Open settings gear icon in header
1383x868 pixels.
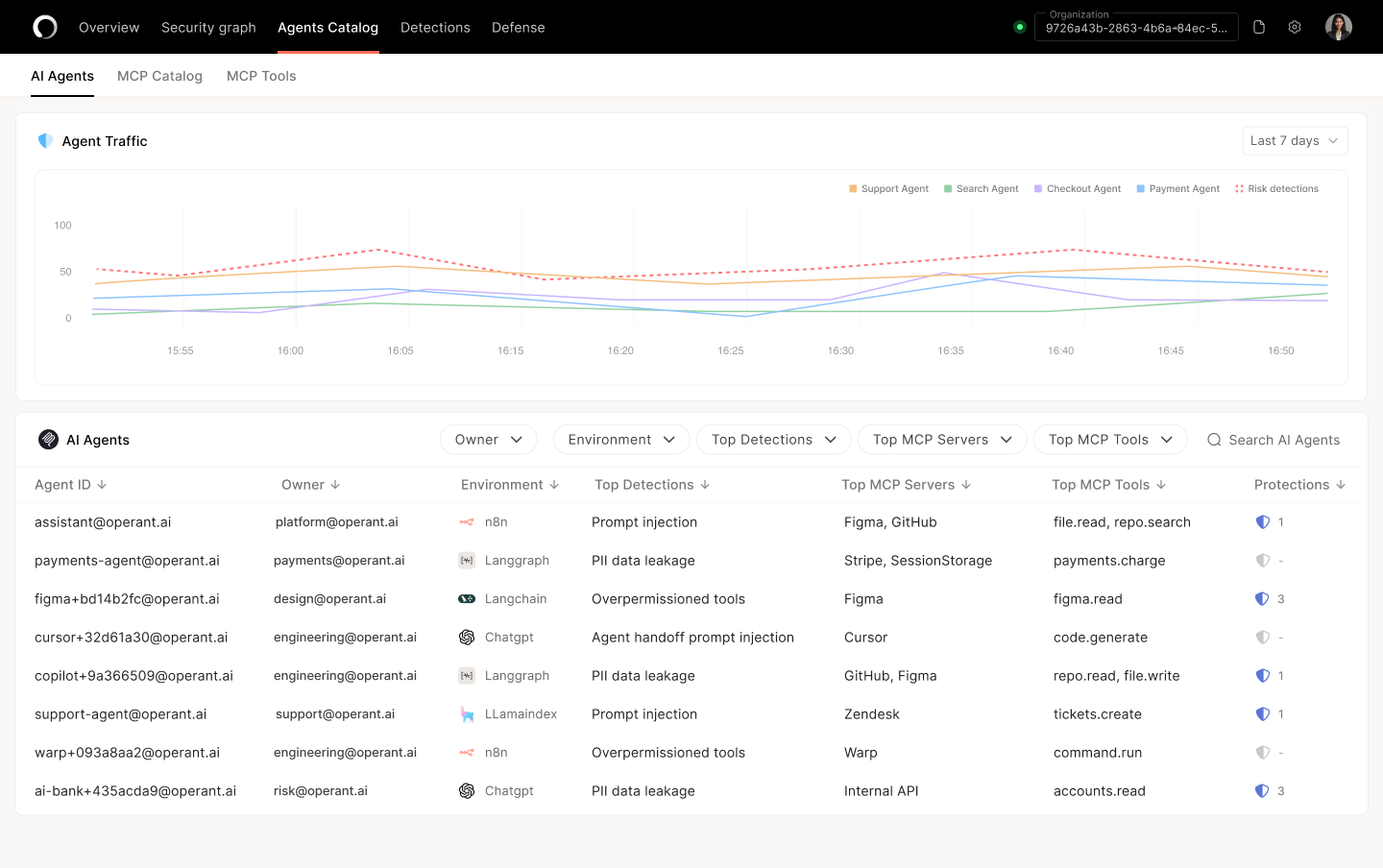coord(1295,27)
